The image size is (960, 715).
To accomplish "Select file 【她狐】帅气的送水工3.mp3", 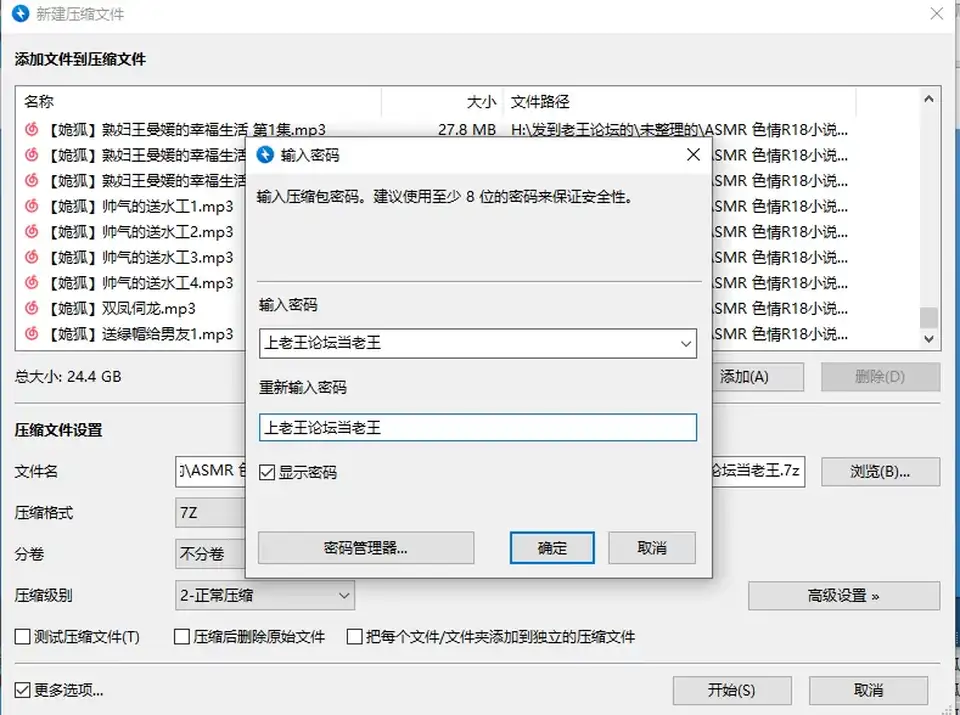I will [141, 258].
